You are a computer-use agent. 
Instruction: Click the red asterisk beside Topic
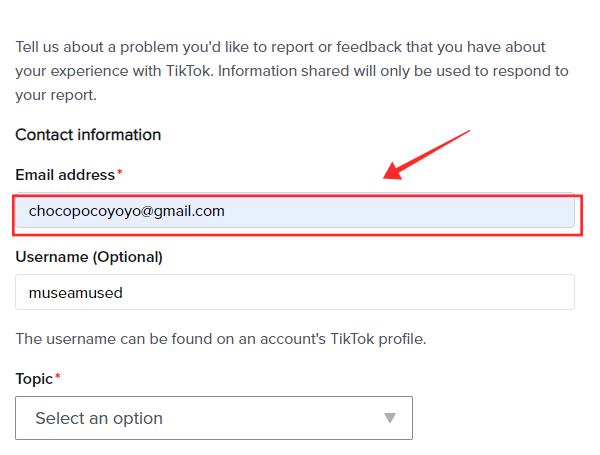pos(58,378)
